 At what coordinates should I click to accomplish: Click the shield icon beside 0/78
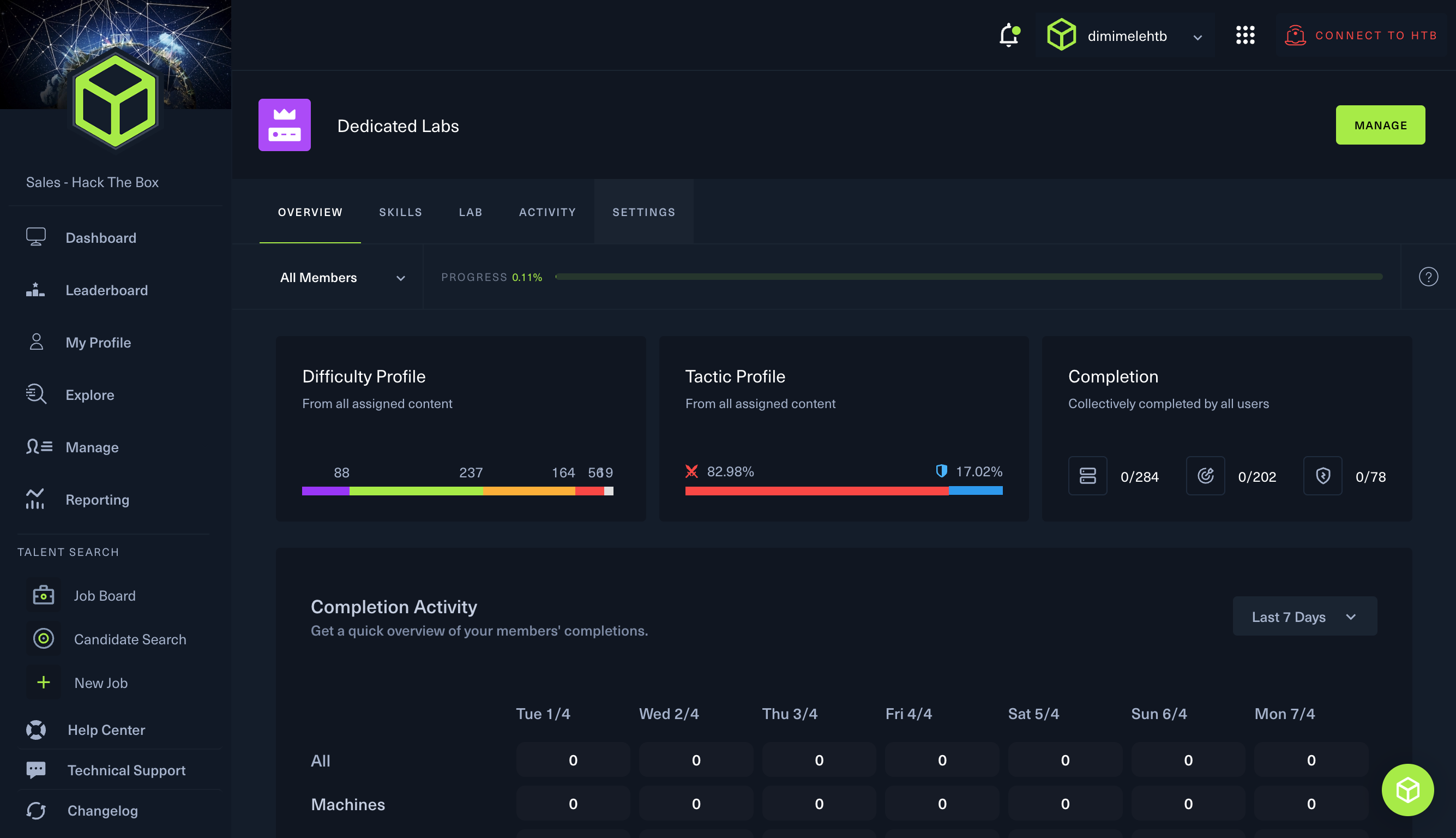[1322, 476]
